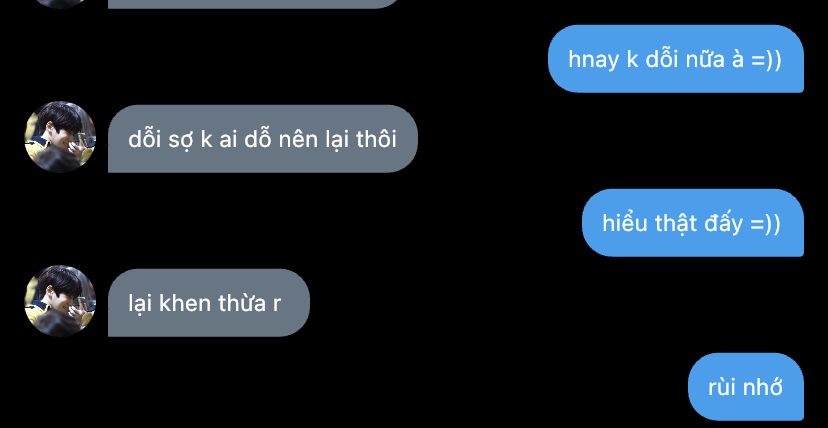Click the "lại khen thừa r" received bubble
The width and height of the screenshot is (828, 428).
(x=209, y=303)
